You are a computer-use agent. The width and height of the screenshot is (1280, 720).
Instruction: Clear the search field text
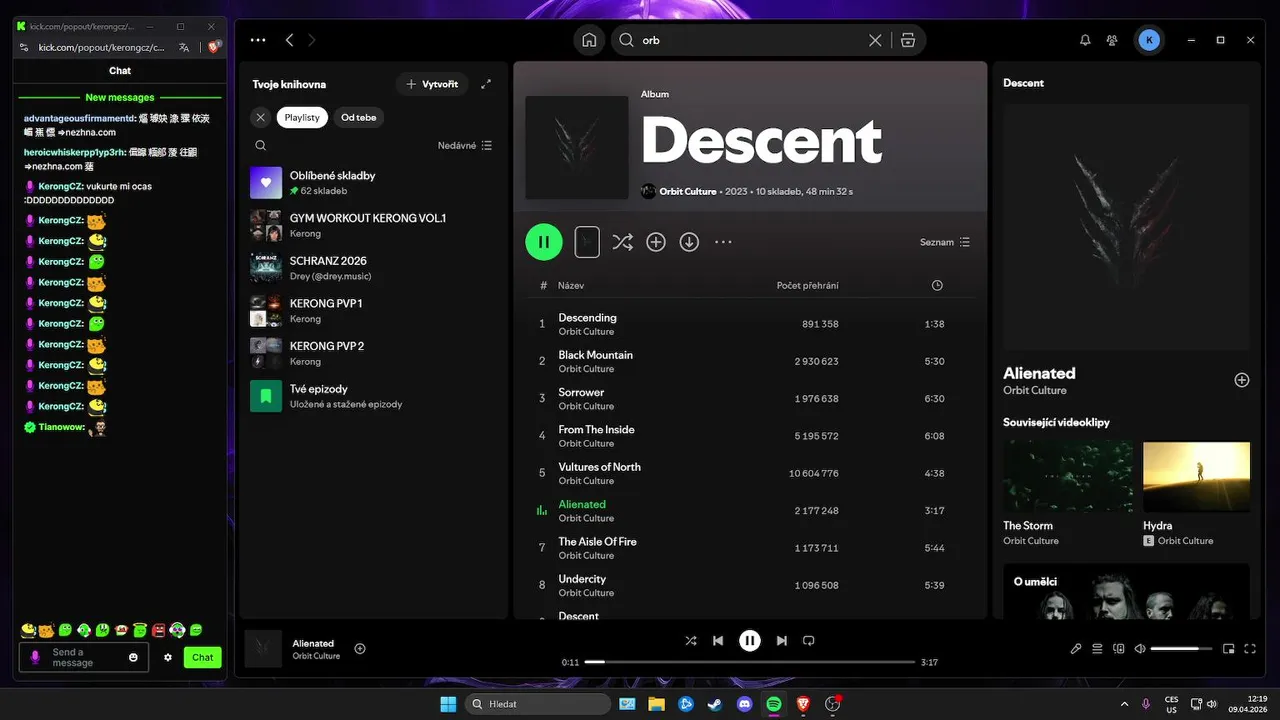coord(875,40)
